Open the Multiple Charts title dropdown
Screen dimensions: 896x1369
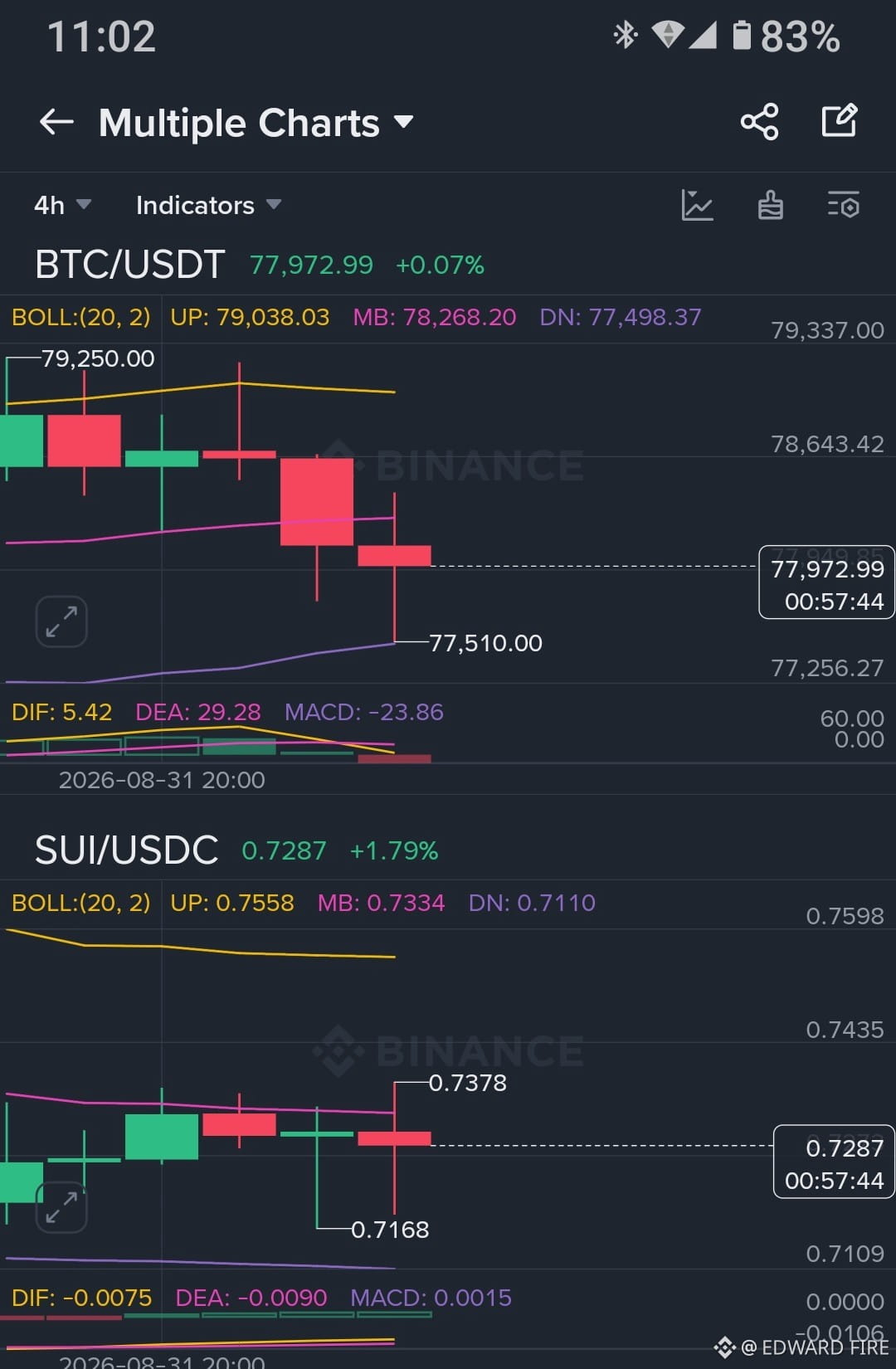tap(256, 123)
